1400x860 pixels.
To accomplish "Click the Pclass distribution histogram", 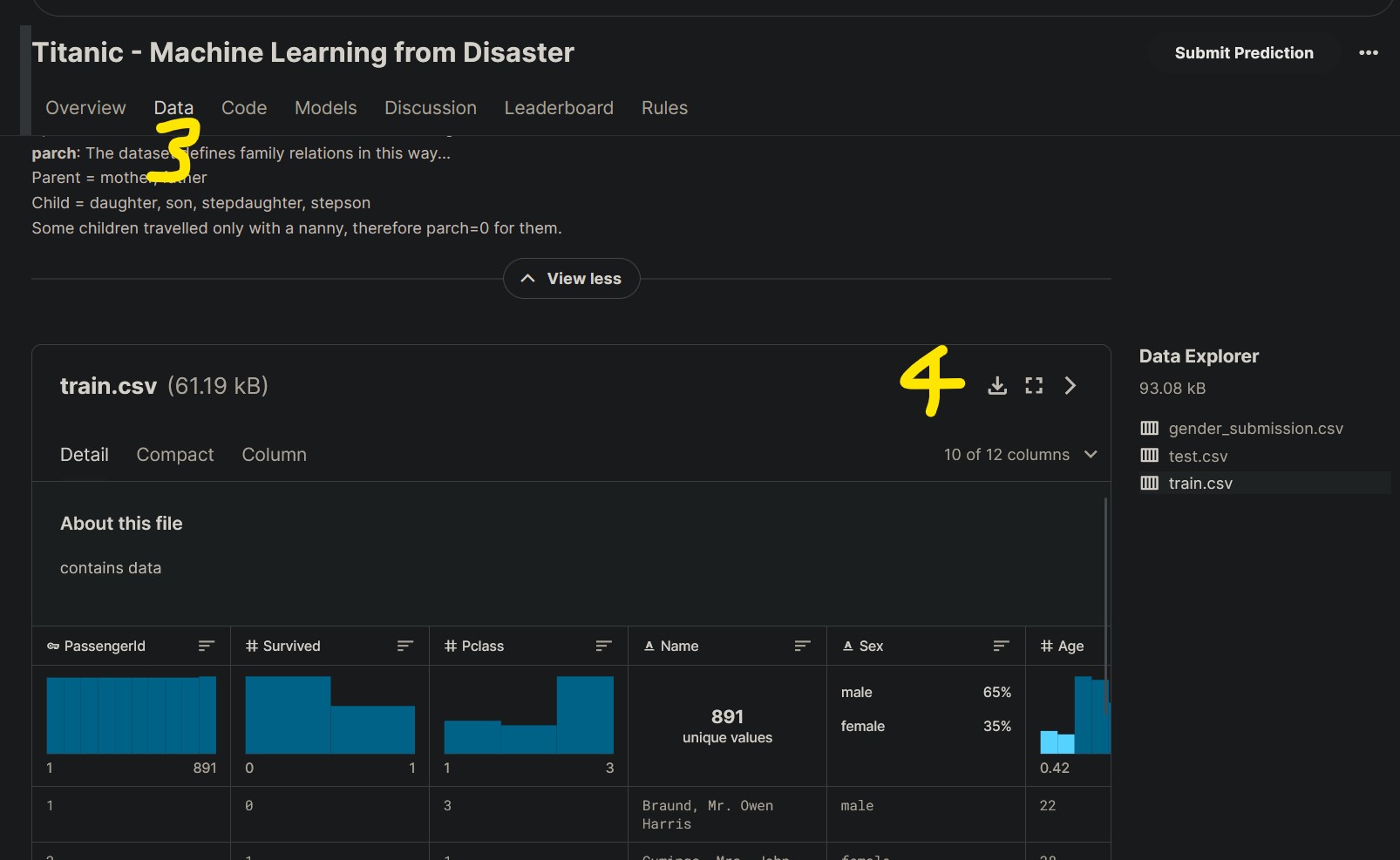I will [x=529, y=715].
